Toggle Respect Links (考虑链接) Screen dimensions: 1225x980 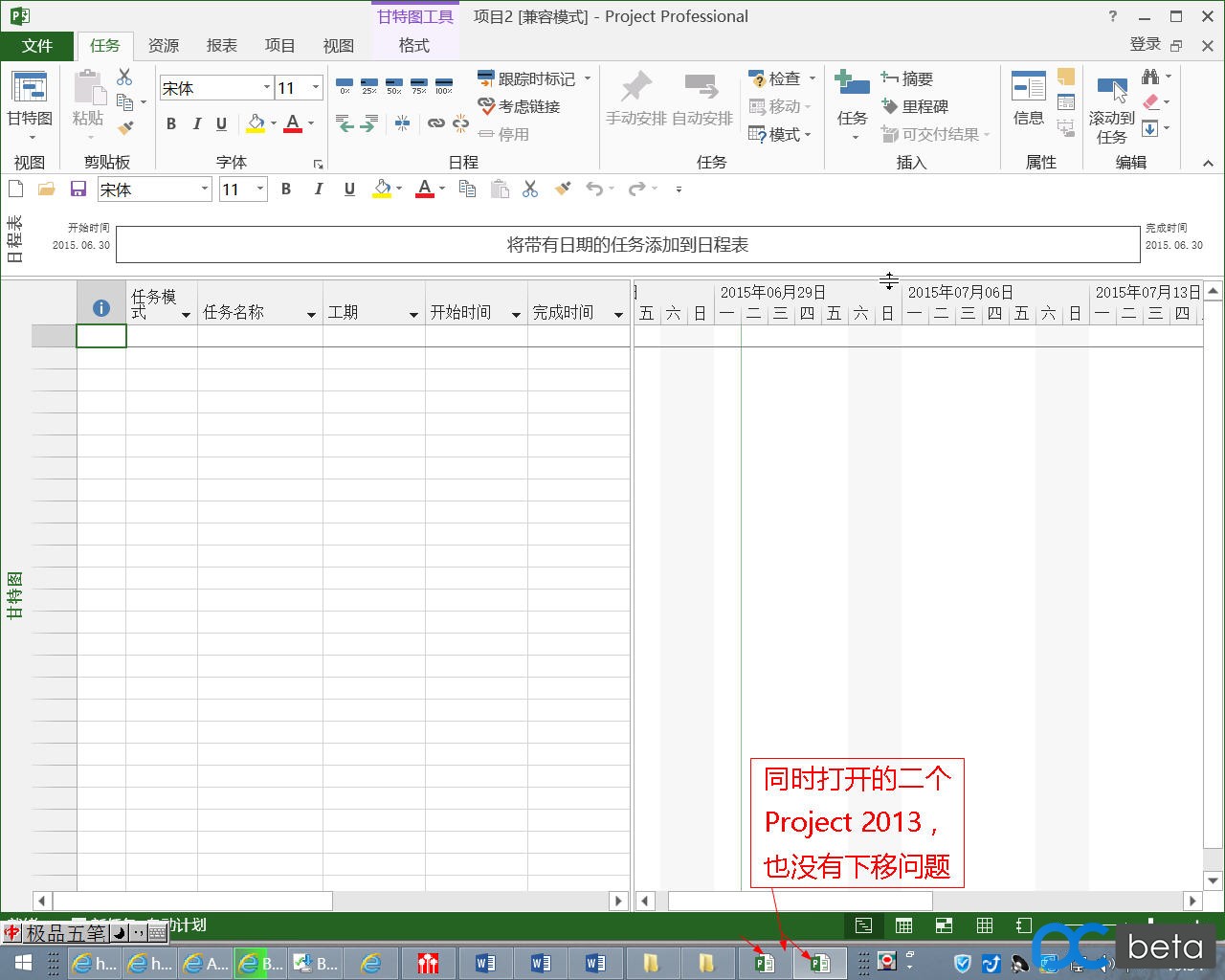[x=519, y=106]
